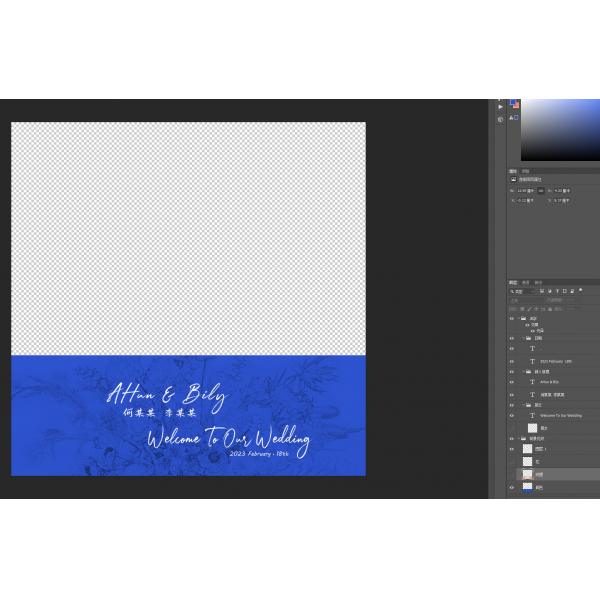Click the width value field in Properties
This screenshot has height=600, width=600.
pos(525,190)
